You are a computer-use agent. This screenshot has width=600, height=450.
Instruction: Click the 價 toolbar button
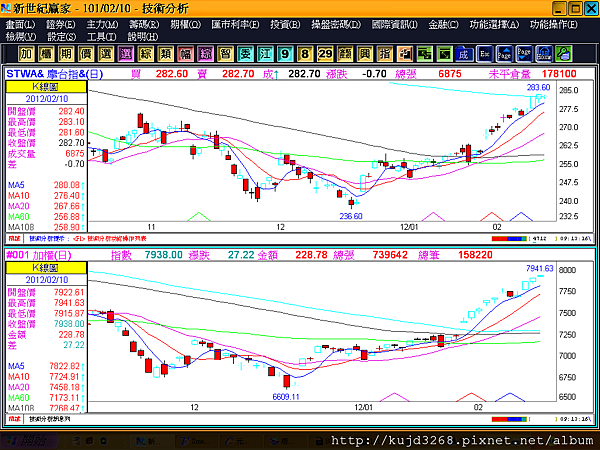(x=86, y=54)
